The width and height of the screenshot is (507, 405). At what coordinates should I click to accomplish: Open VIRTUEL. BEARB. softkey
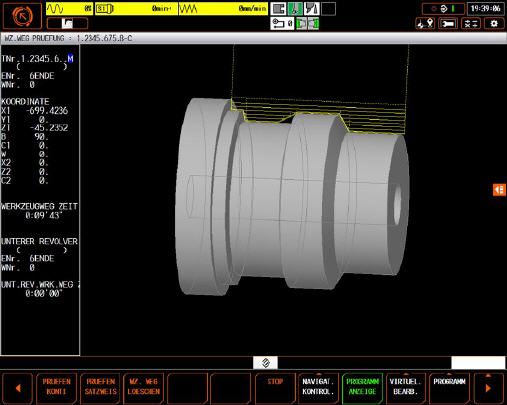406,387
